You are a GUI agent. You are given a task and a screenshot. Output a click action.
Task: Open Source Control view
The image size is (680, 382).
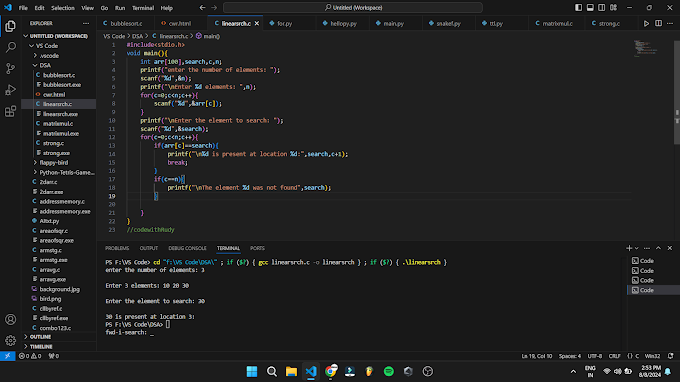tap(10, 69)
